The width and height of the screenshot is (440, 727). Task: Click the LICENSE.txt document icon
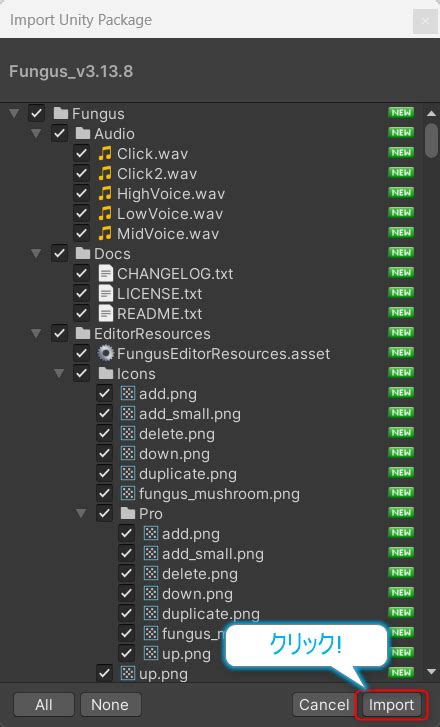[106, 293]
